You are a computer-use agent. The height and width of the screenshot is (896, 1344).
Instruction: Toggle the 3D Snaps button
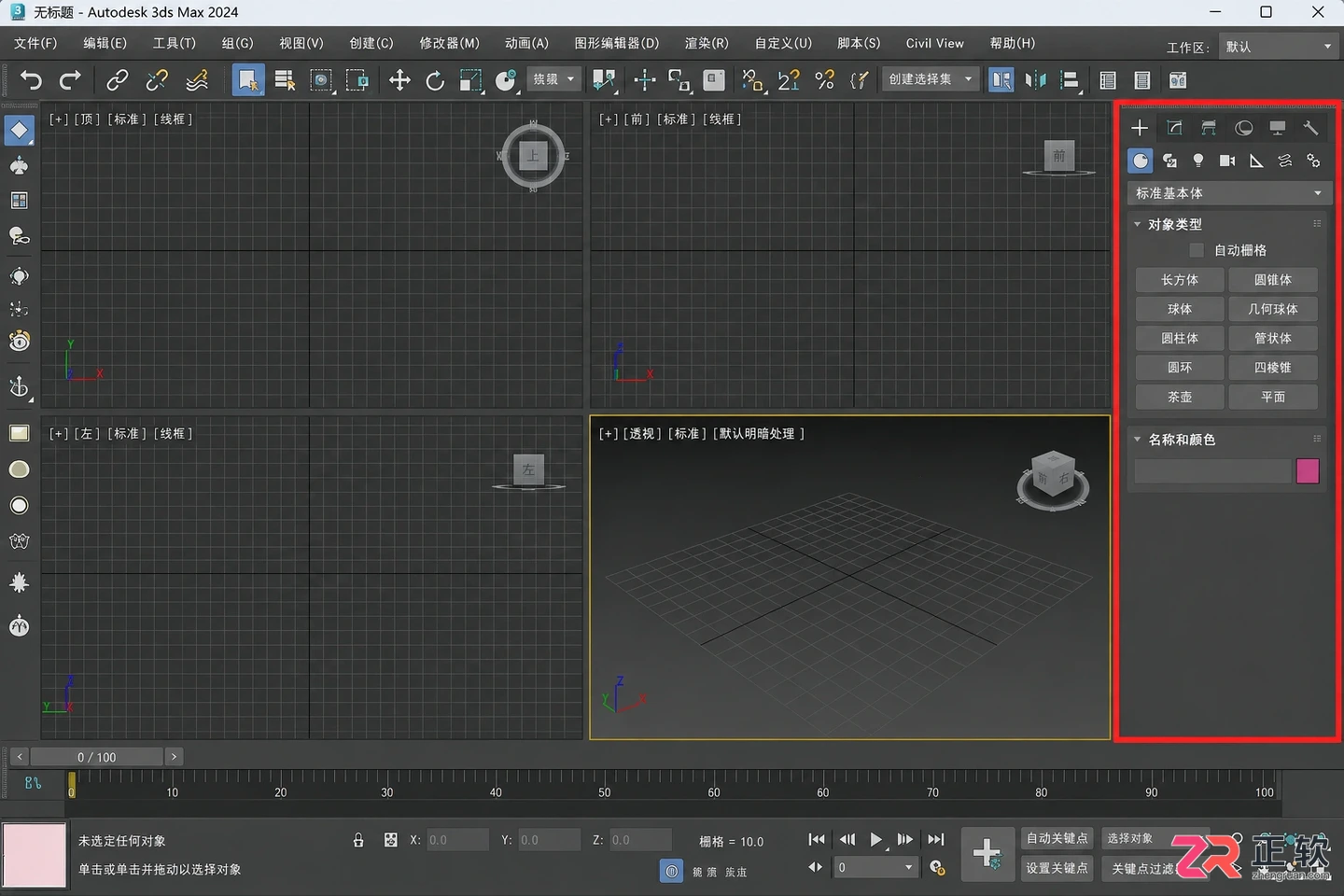(752, 80)
